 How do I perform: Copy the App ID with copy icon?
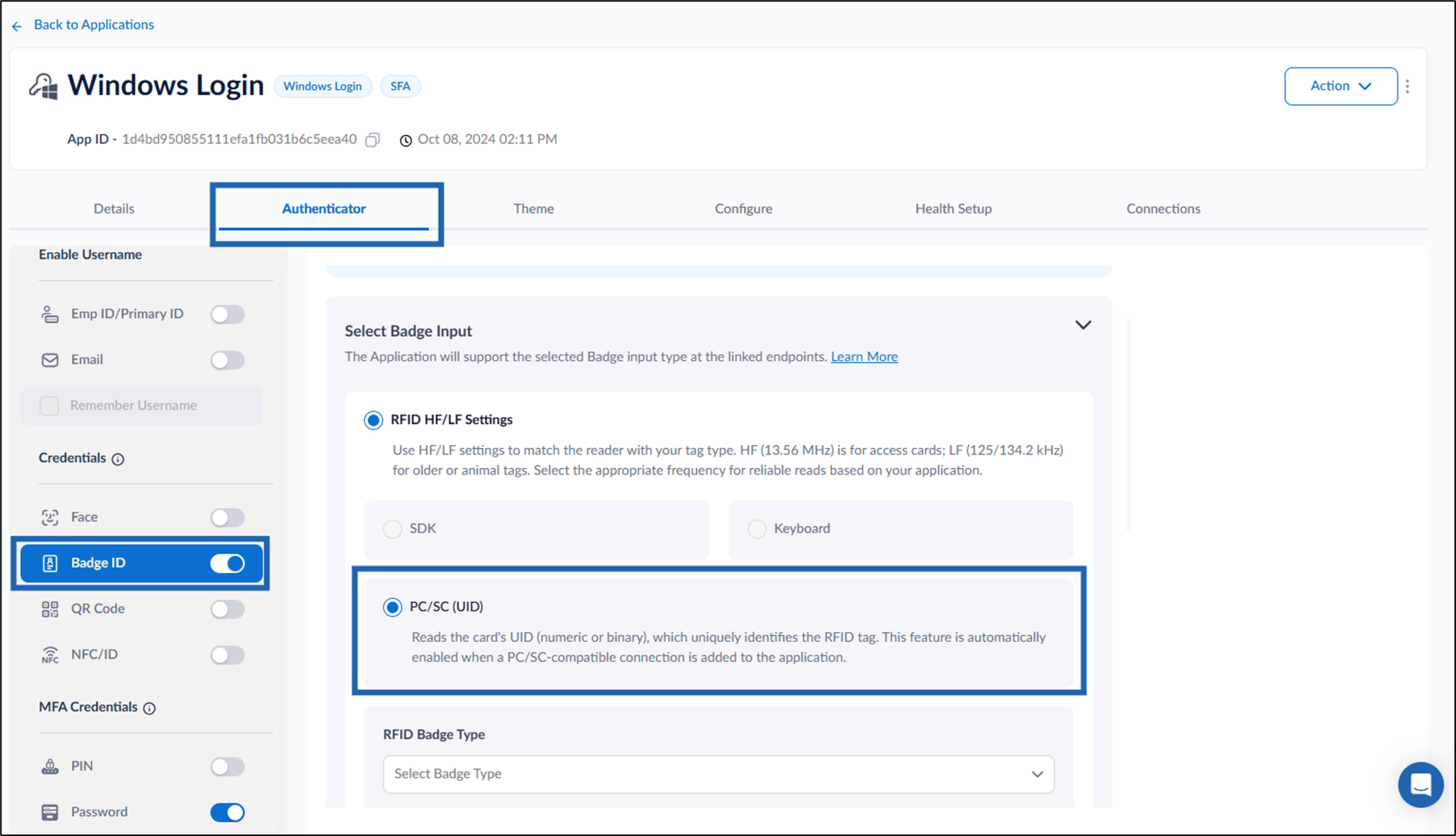click(x=373, y=139)
